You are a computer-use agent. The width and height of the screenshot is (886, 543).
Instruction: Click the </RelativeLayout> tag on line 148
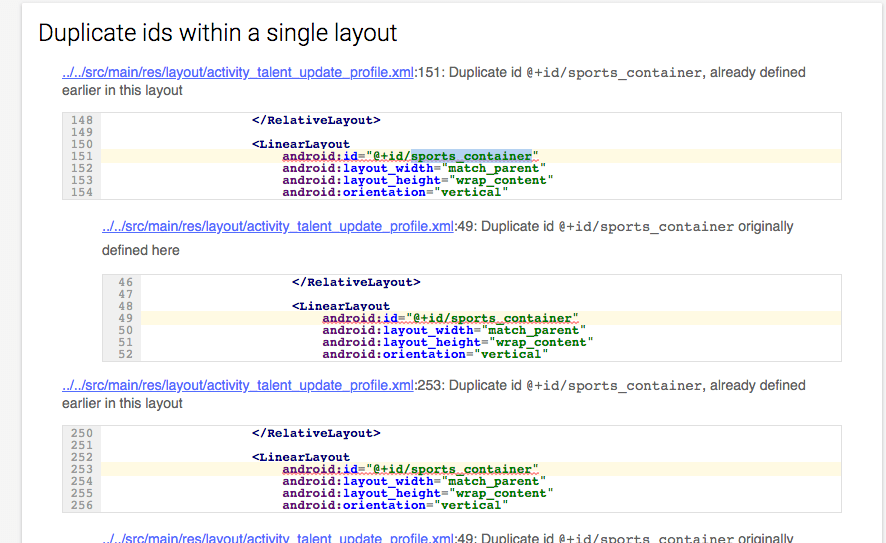(x=316, y=120)
